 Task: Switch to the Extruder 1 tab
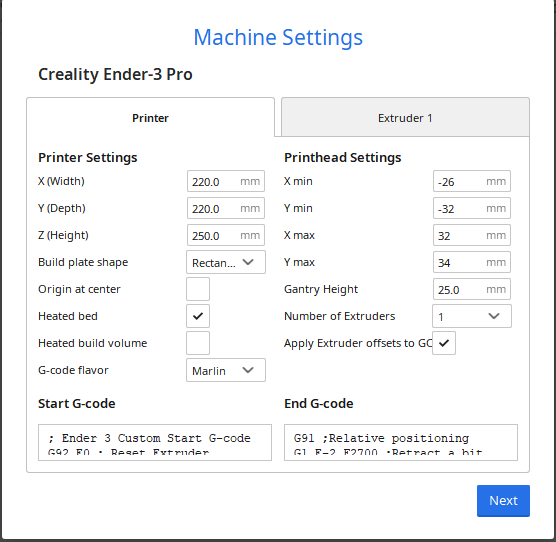coord(405,117)
